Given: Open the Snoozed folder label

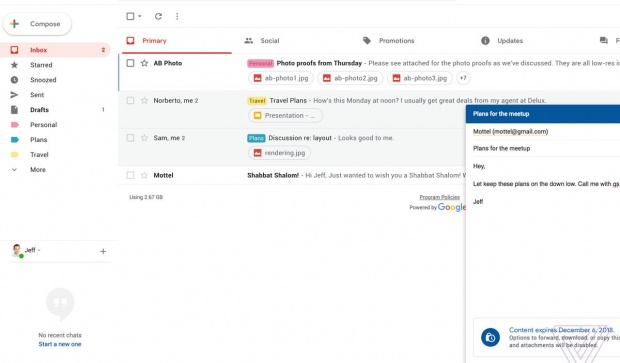Looking at the screenshot, I should [x=43, y=80].
